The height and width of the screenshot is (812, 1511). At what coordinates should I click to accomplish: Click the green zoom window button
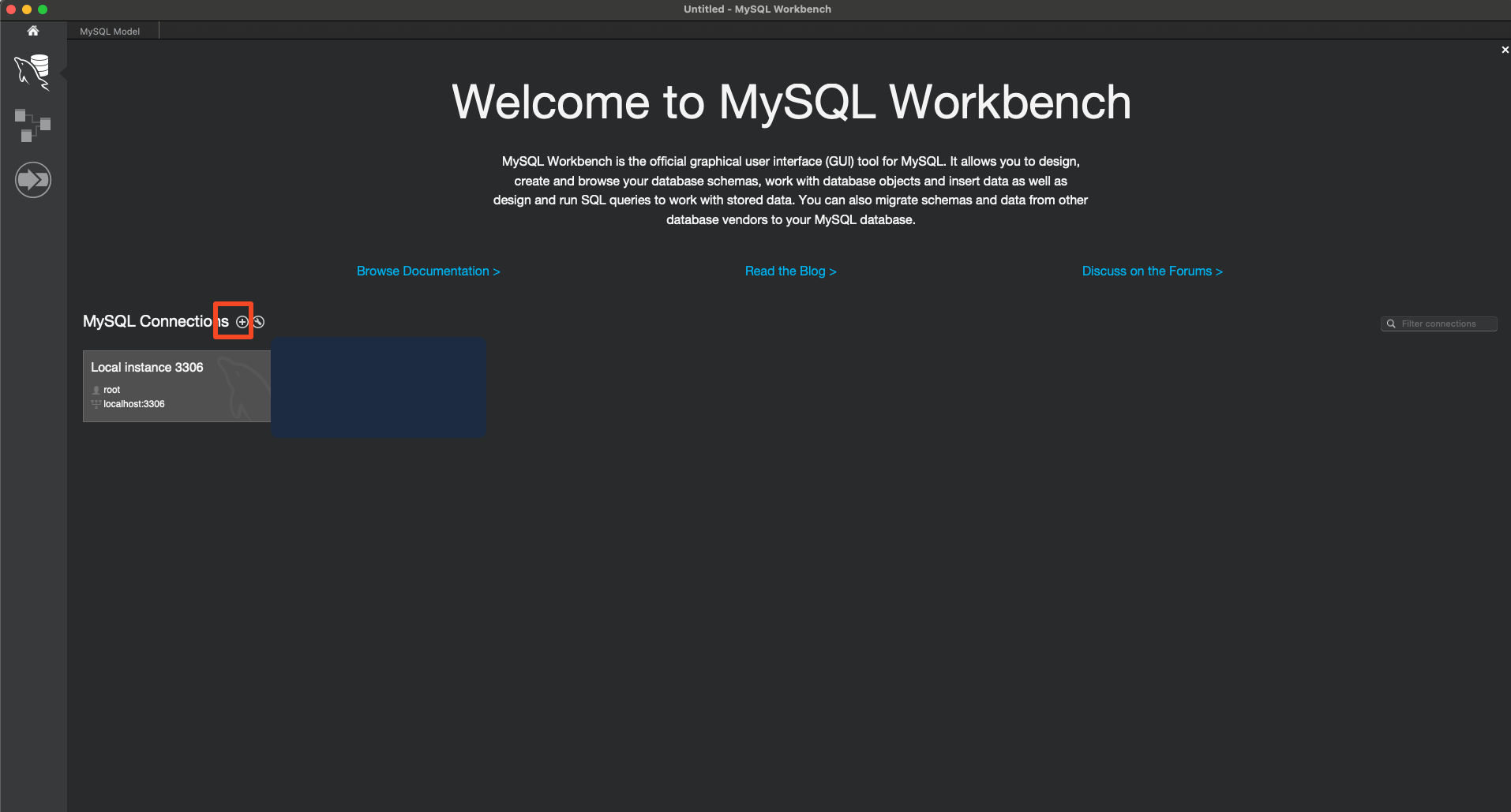click(x=43, y=9)
